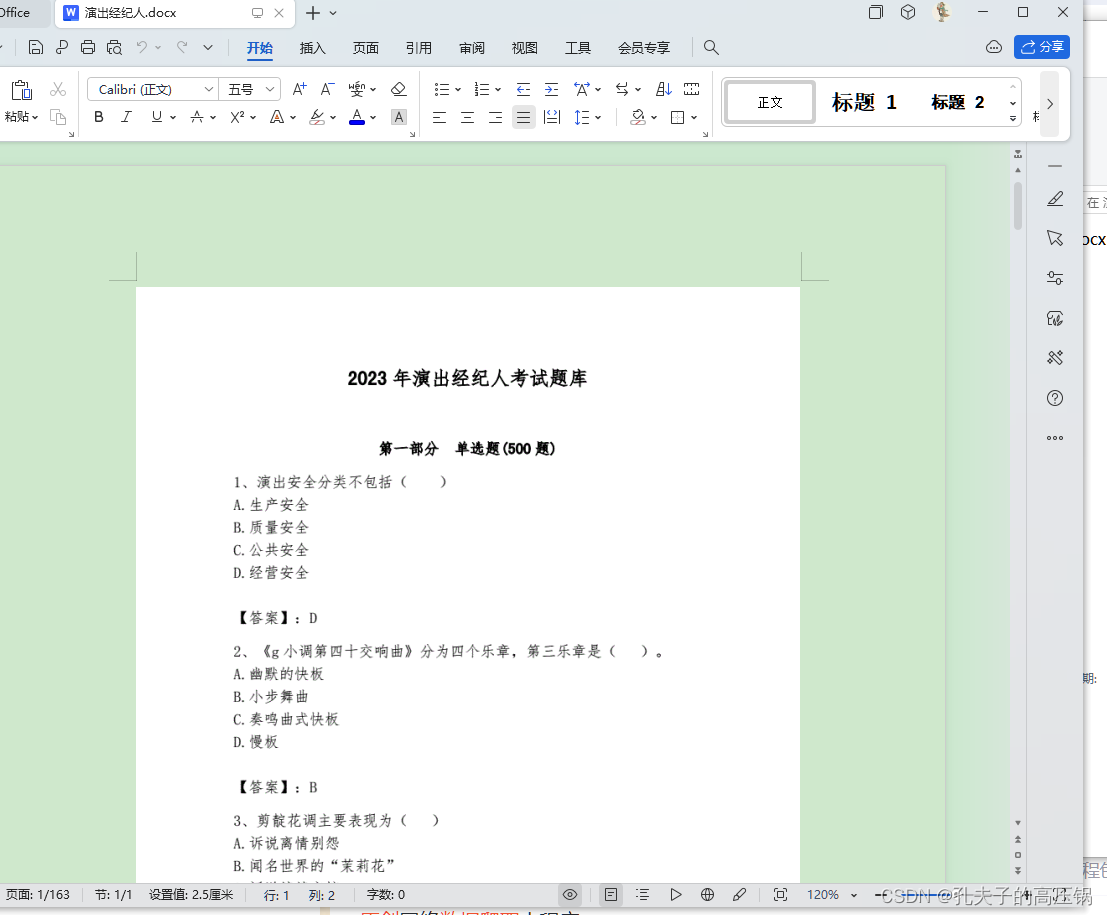Open the 审阅 ribbon tab
The image size is (1107, 915).
[x=471, y=47]
